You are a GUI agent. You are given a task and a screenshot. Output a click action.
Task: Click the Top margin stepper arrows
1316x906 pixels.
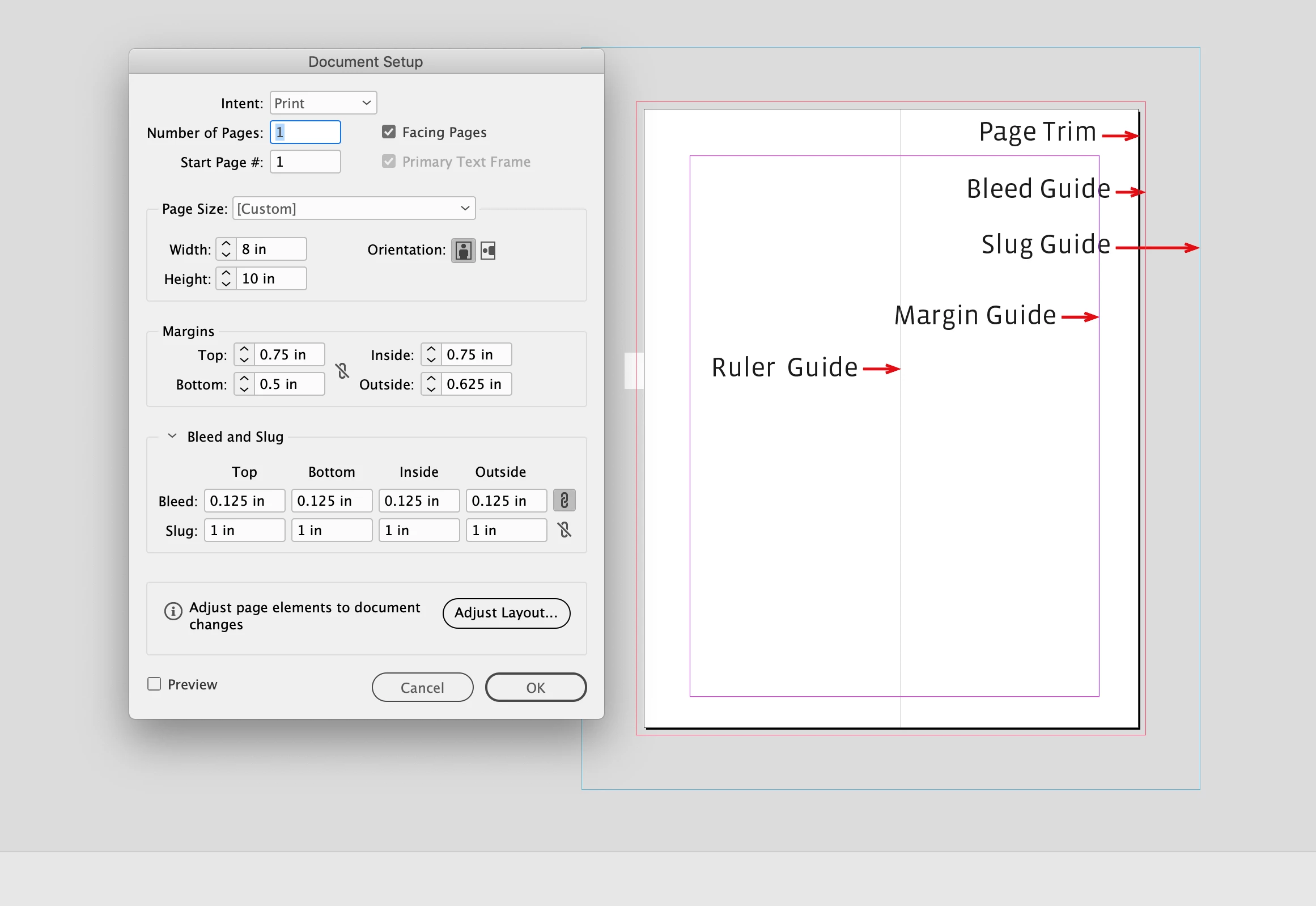(244, 355)
